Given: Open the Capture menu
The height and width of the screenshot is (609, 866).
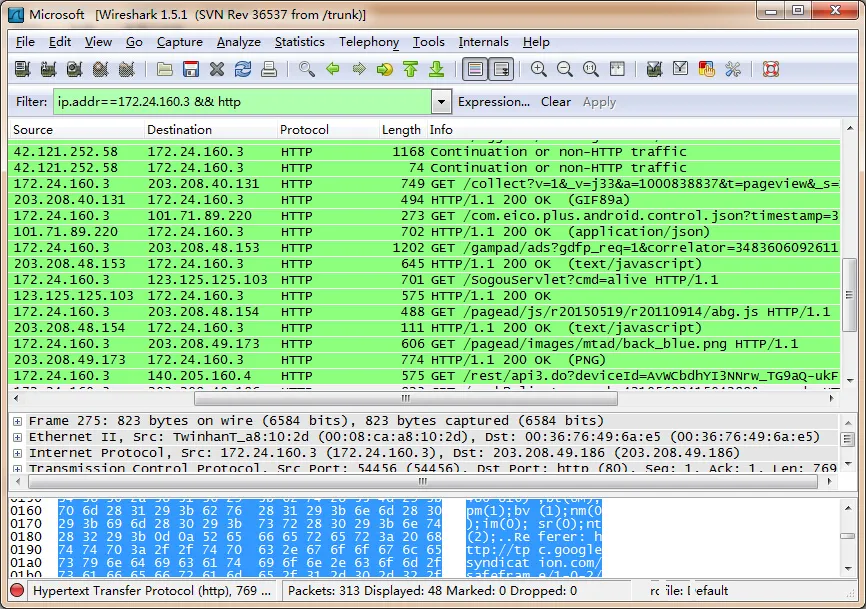Looking at the screenshot, I should click(x=179, y=42).
